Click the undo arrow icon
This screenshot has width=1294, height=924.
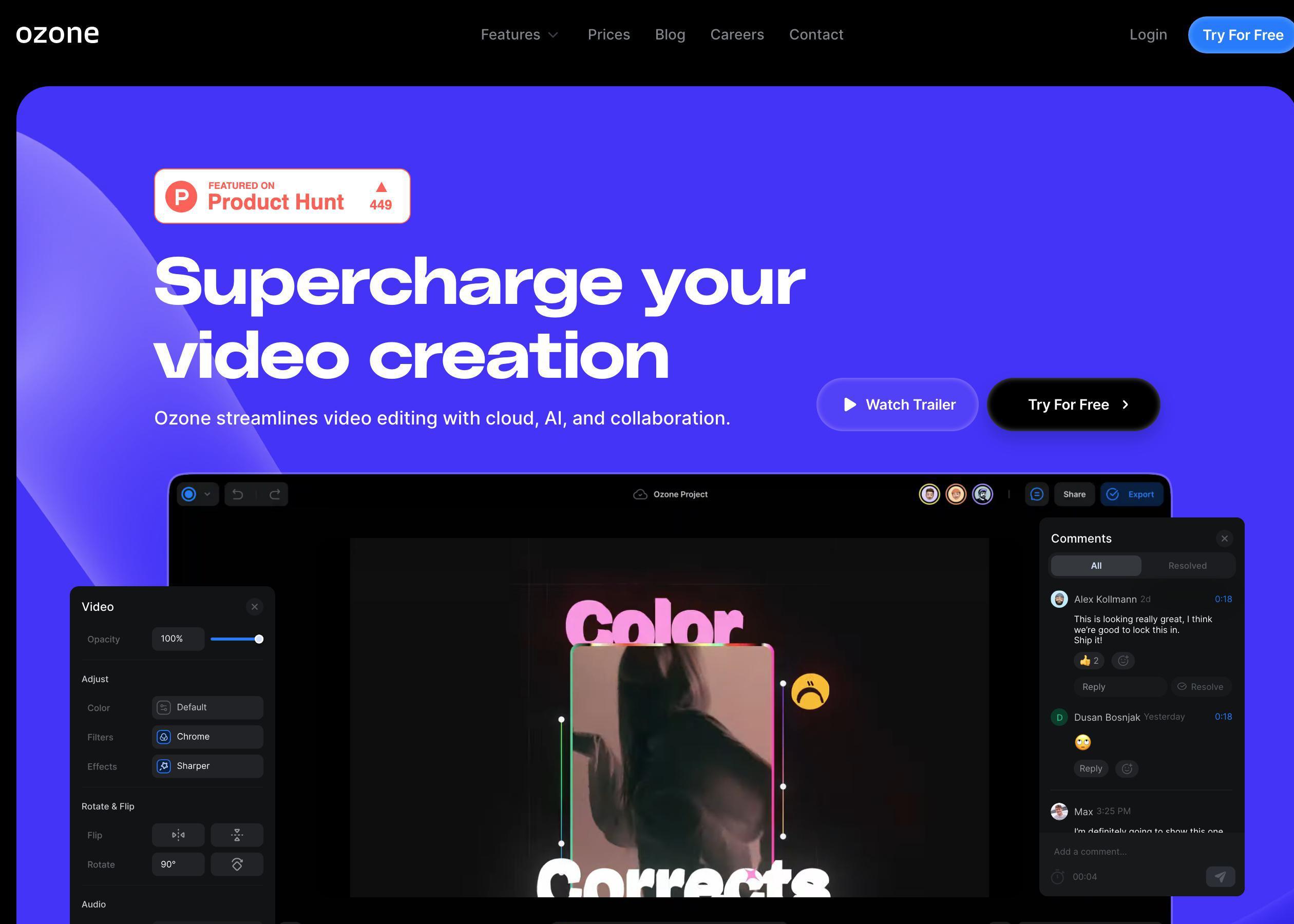point(237,494)
